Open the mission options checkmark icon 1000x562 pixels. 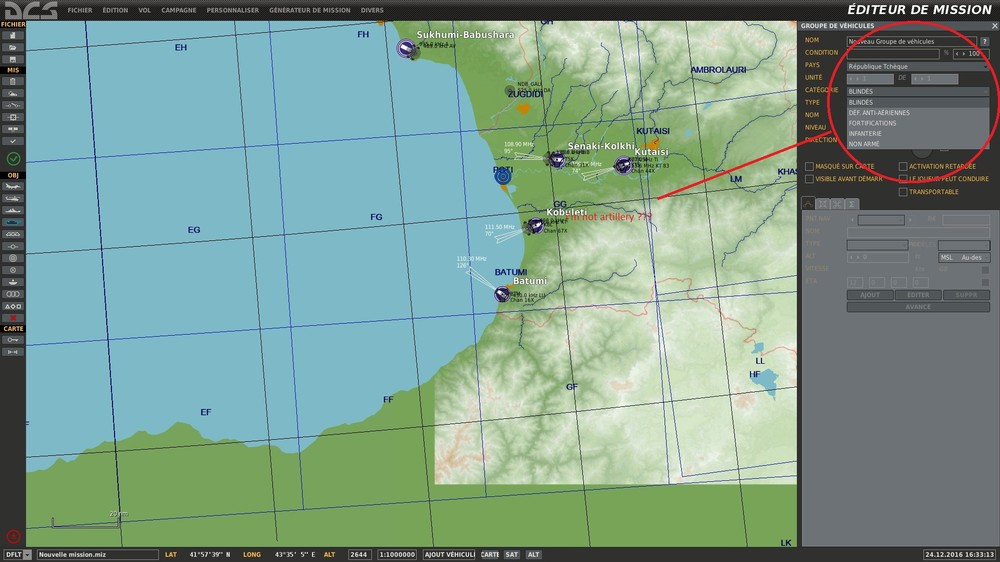[13, 141]
